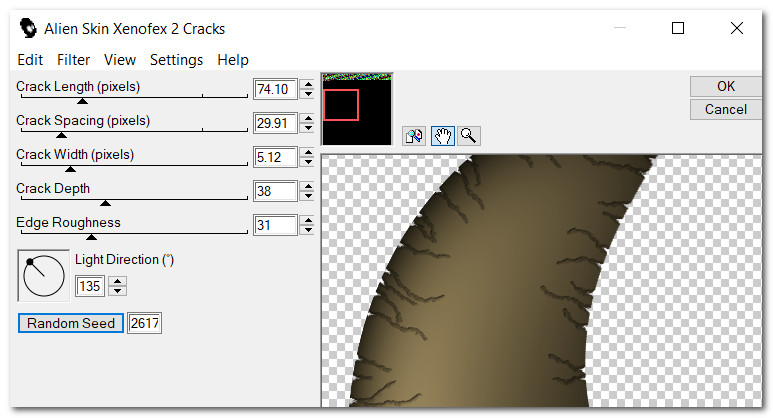773x418 pixels.
Task: Click the Crack Depth slider handle
Action: 105,203
